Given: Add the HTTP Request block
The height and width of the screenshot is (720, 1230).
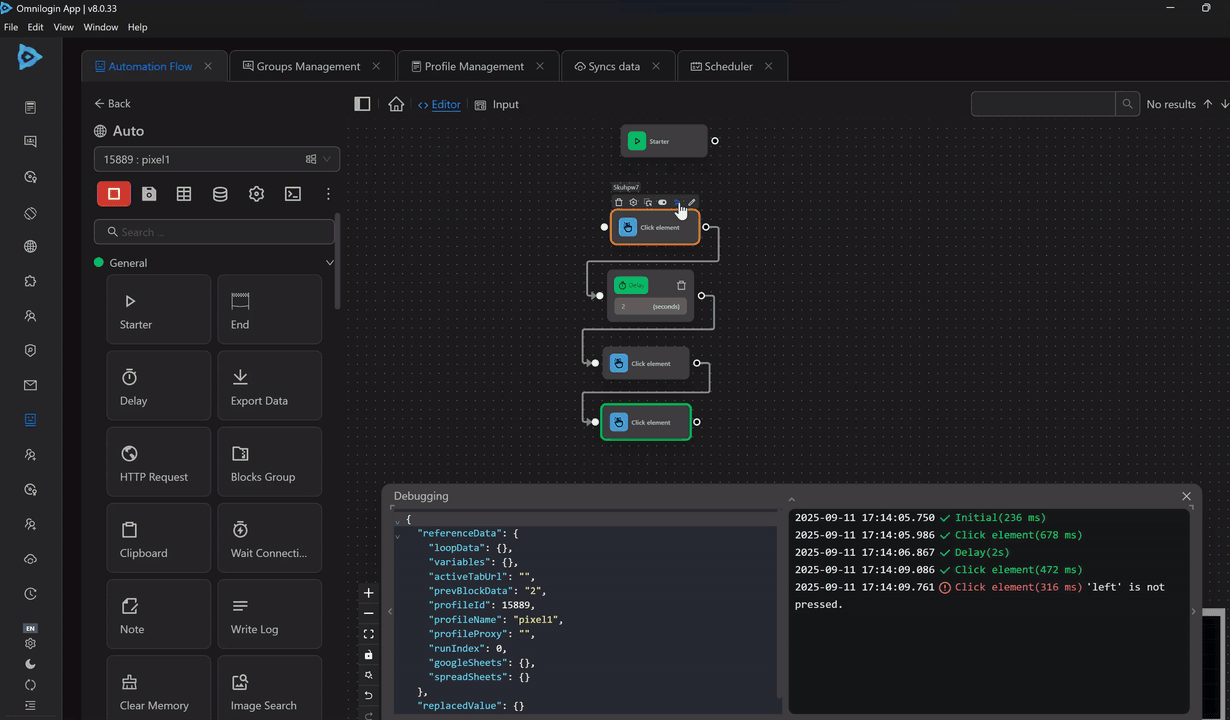Looking at the screenshot, I should pyautogui.click(x=158, y=461).
